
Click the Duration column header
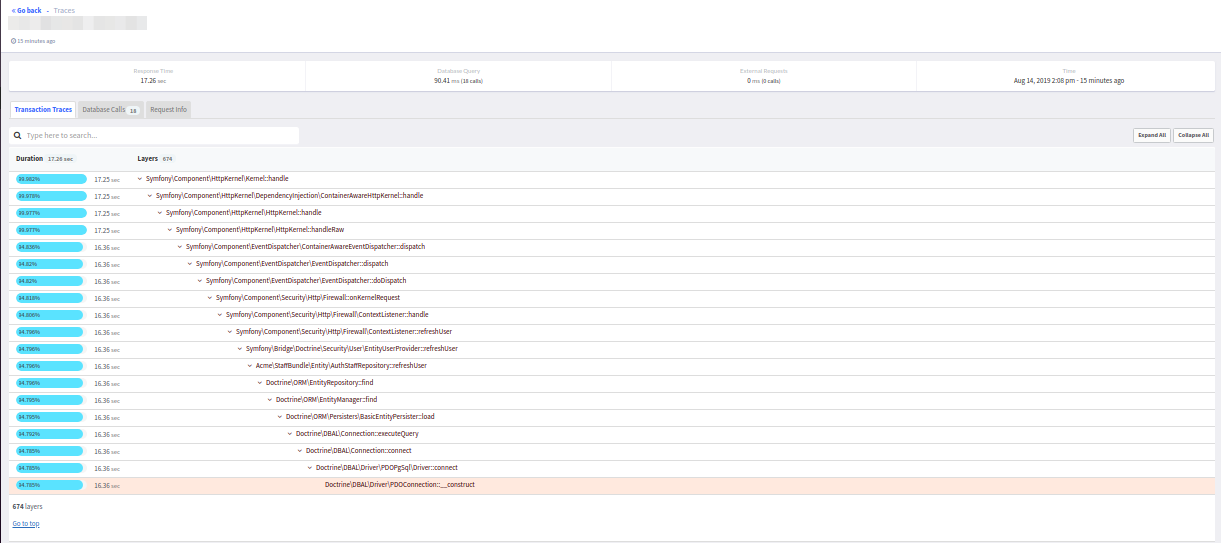29,159
